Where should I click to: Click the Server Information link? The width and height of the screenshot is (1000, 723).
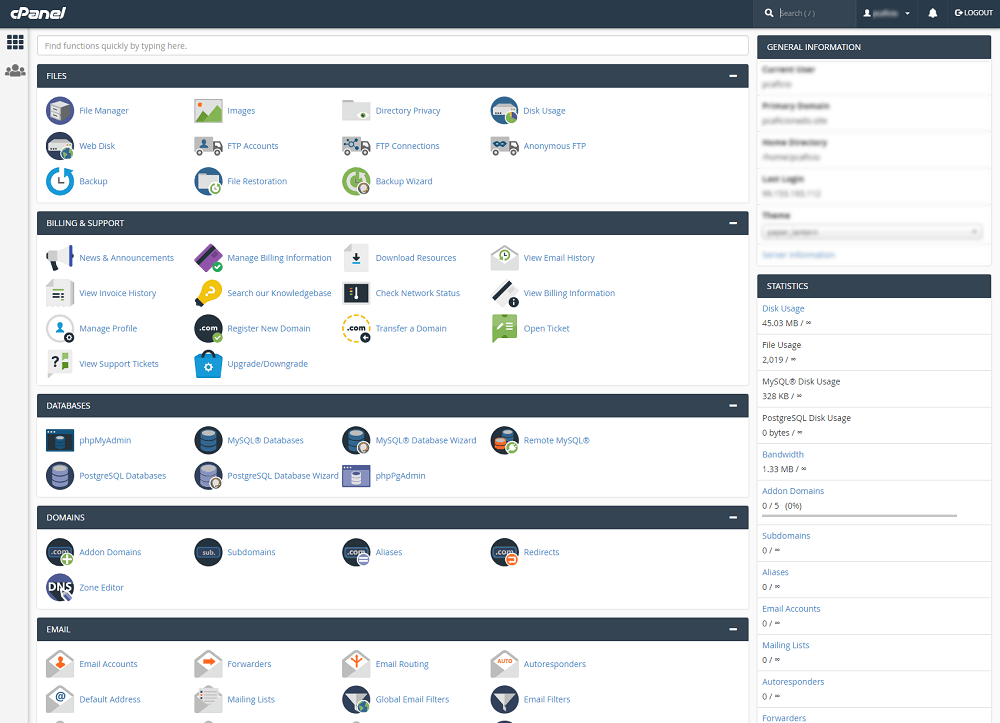798,255
